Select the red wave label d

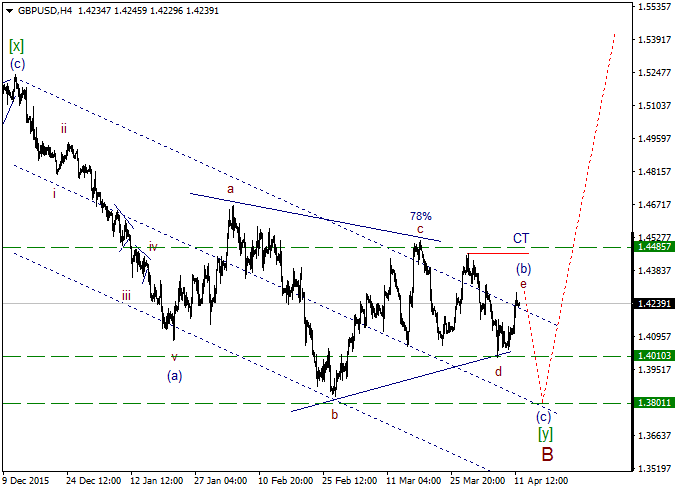499,371
